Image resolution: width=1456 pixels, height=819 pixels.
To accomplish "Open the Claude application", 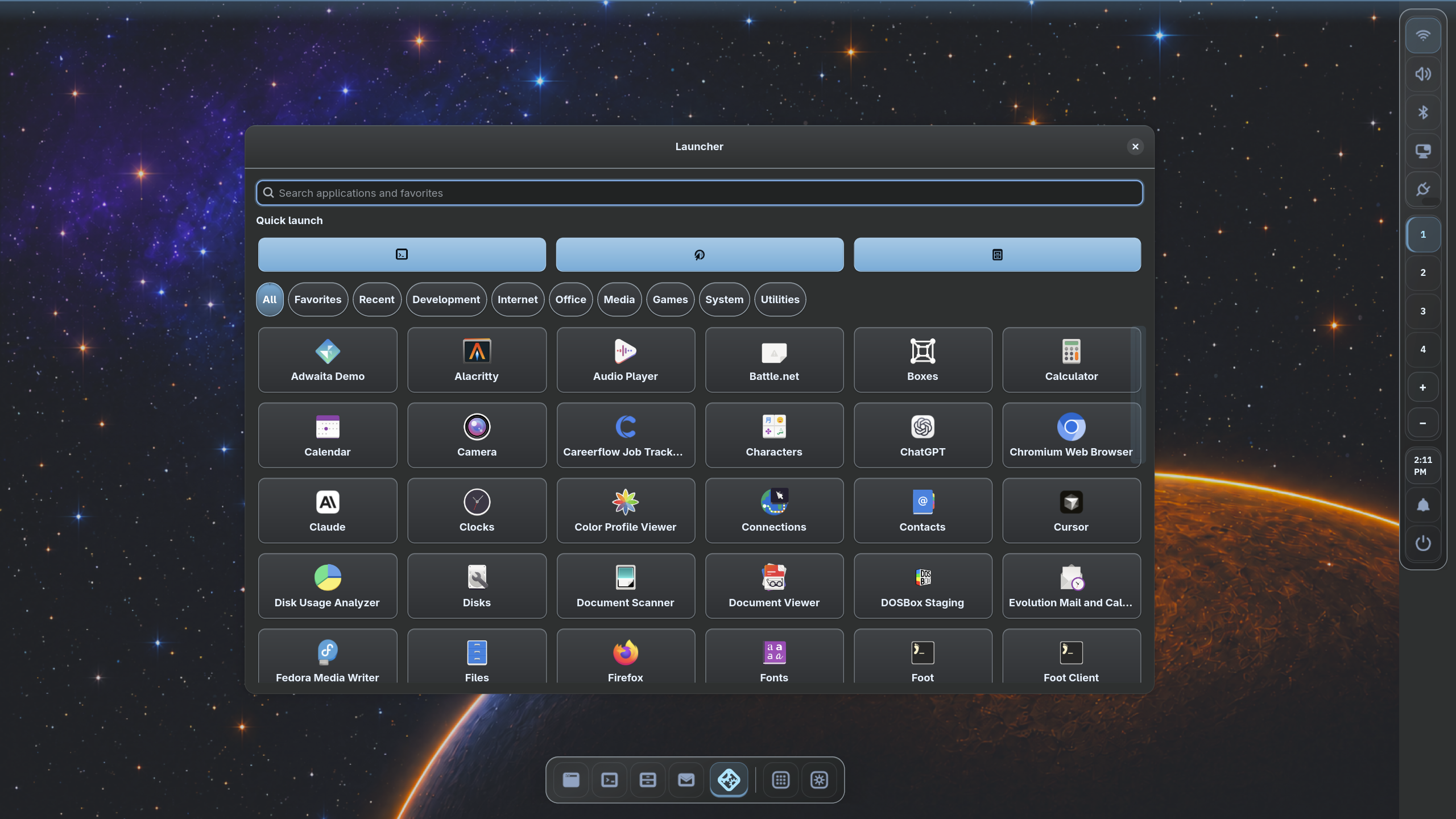I will [x=328, y=510].
